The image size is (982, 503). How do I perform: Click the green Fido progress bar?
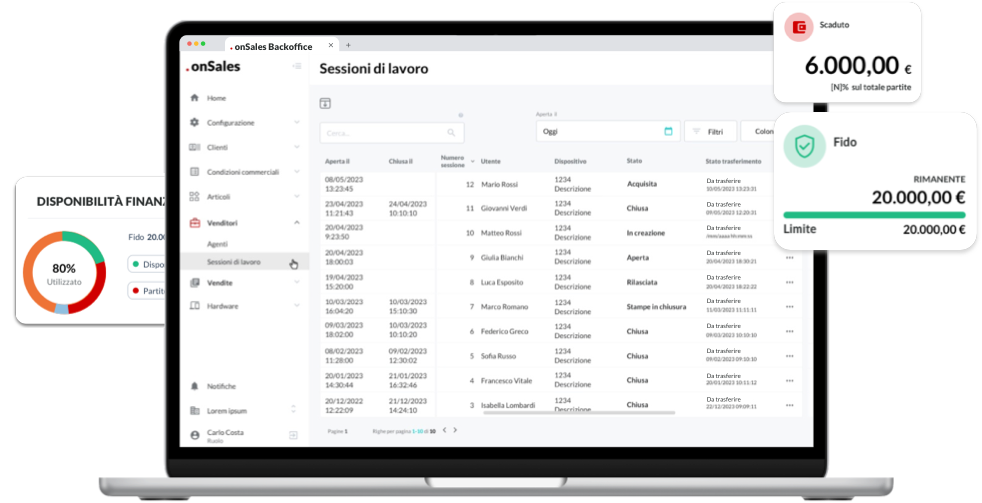coord(874,215)
